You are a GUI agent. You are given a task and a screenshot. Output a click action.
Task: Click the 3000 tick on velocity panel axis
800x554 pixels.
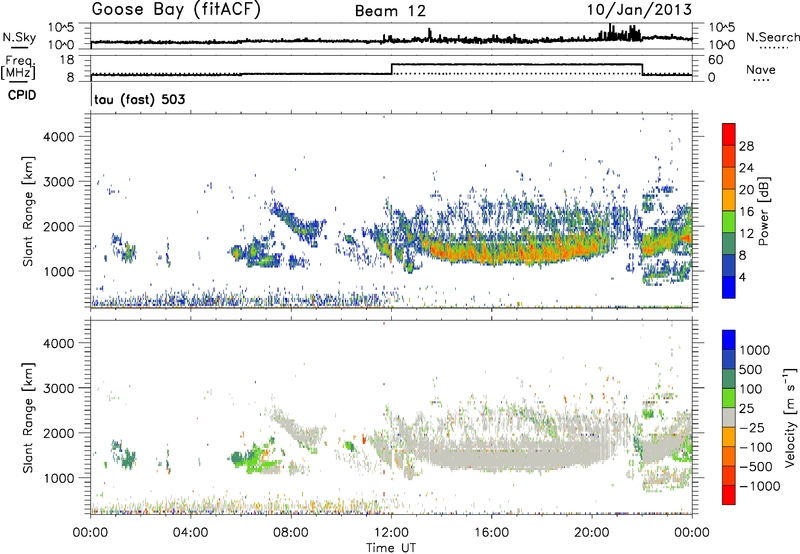(x=59, y=388)
